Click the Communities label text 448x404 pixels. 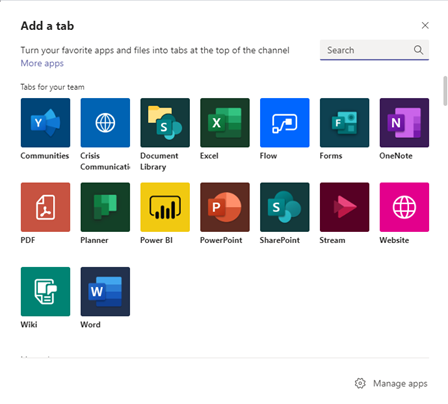click(45, 156)
